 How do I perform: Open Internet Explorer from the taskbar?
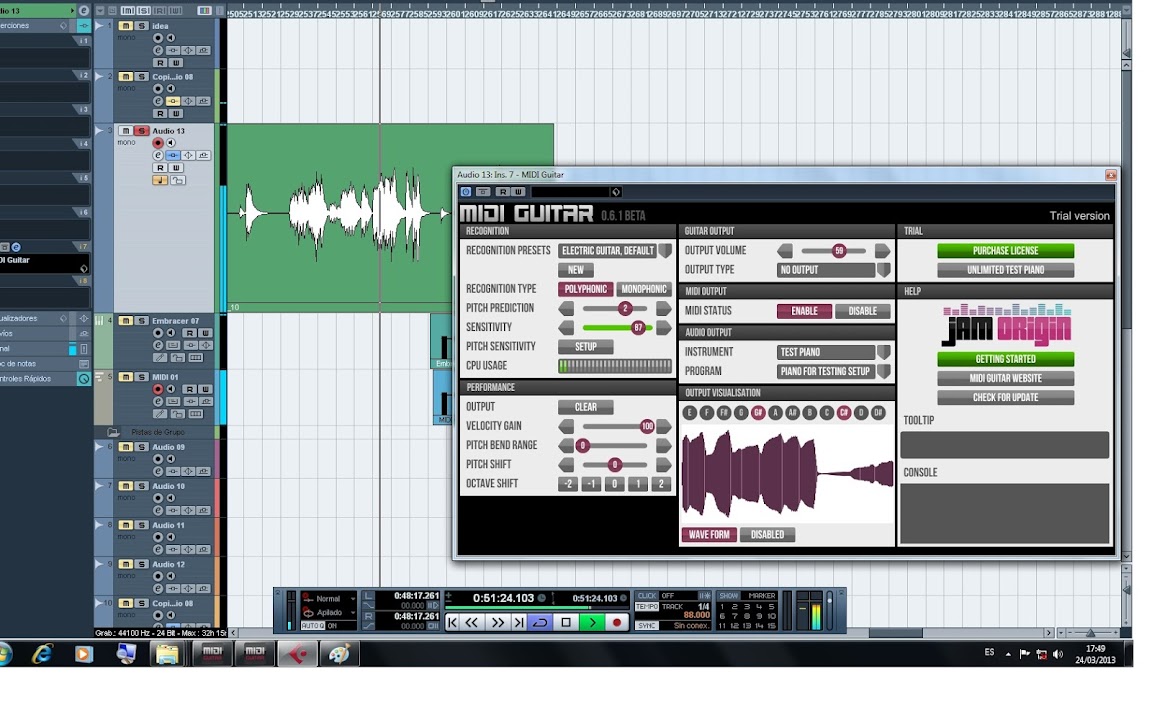[x=42, y=654]
